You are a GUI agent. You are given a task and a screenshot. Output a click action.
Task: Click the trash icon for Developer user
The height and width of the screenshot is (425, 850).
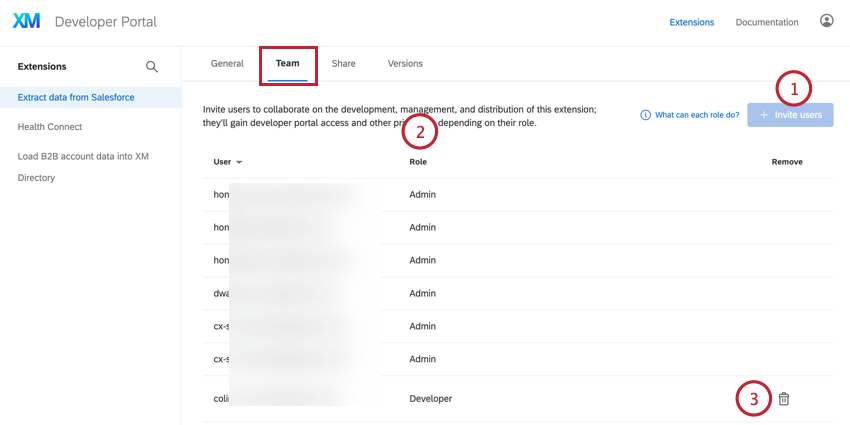(x=784, y=399)
